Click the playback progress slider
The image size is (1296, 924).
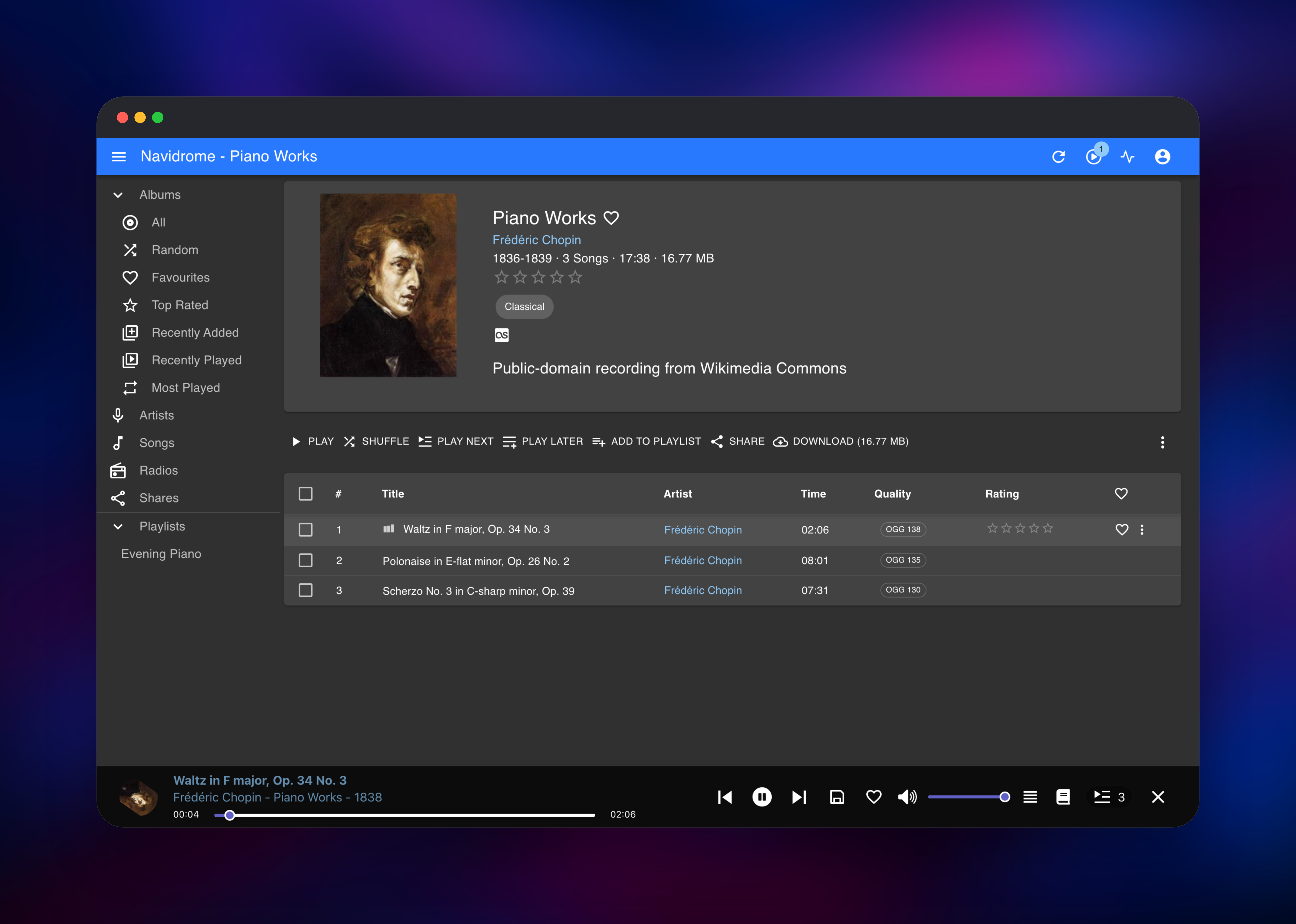[405, 815]
